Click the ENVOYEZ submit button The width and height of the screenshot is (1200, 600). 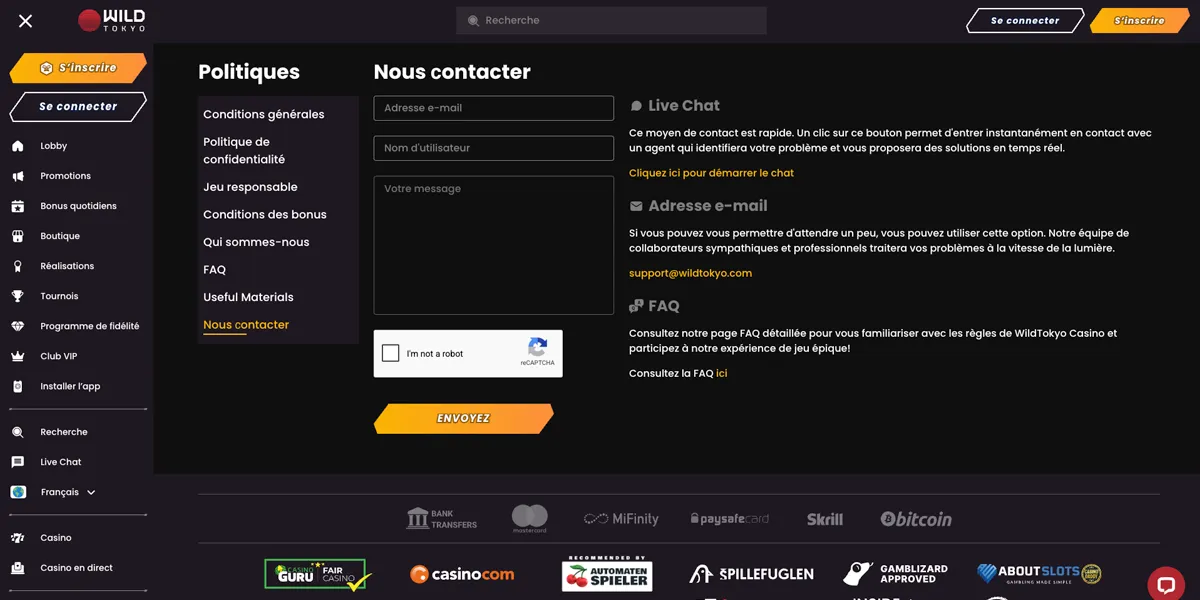coord(464,419)
